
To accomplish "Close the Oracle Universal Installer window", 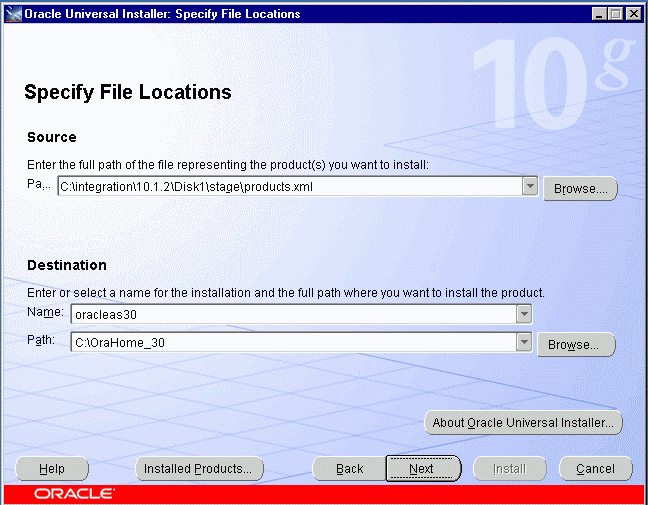I will [x=633, y=14].
